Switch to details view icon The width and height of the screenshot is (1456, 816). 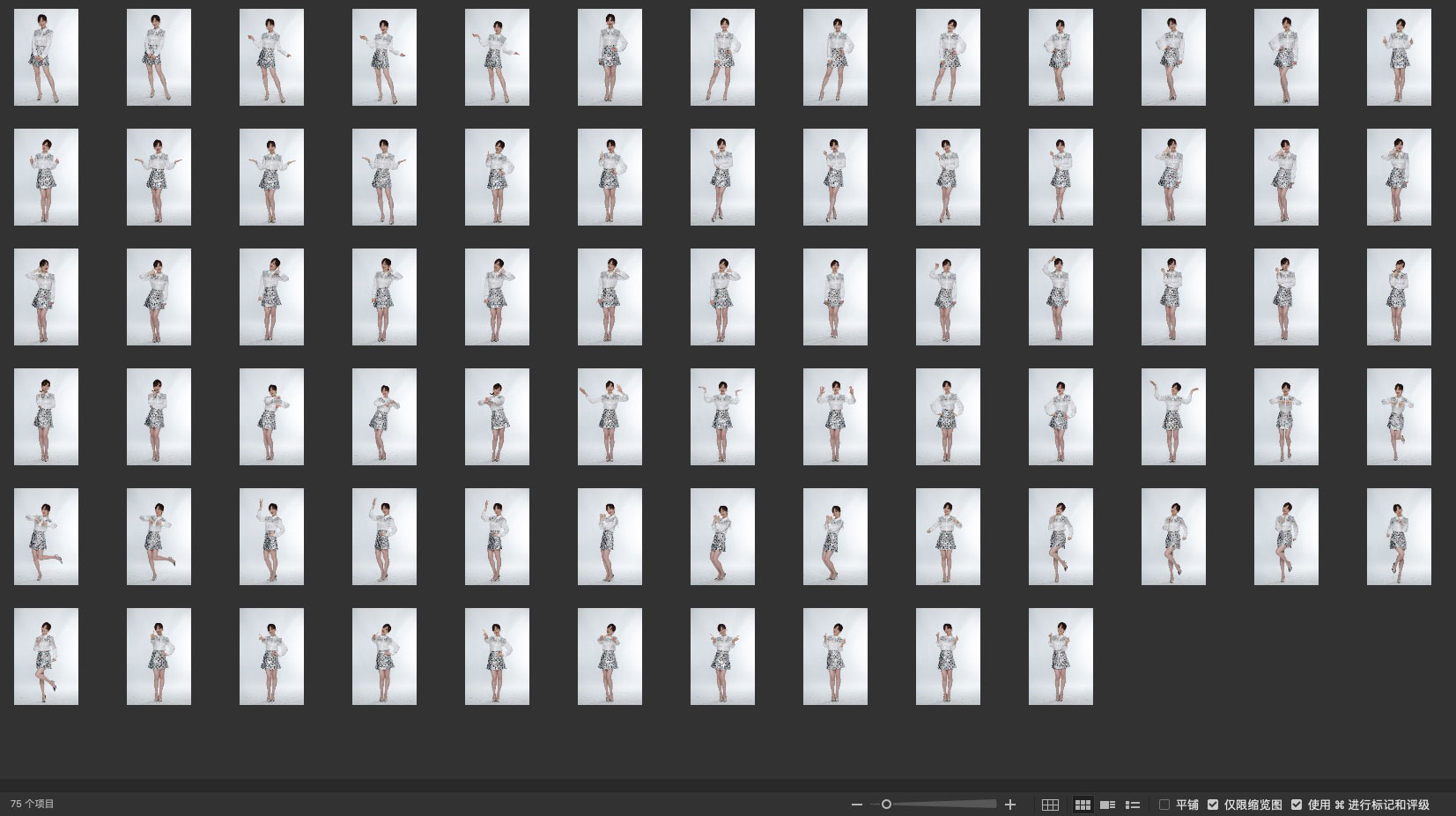point(1108,805)
